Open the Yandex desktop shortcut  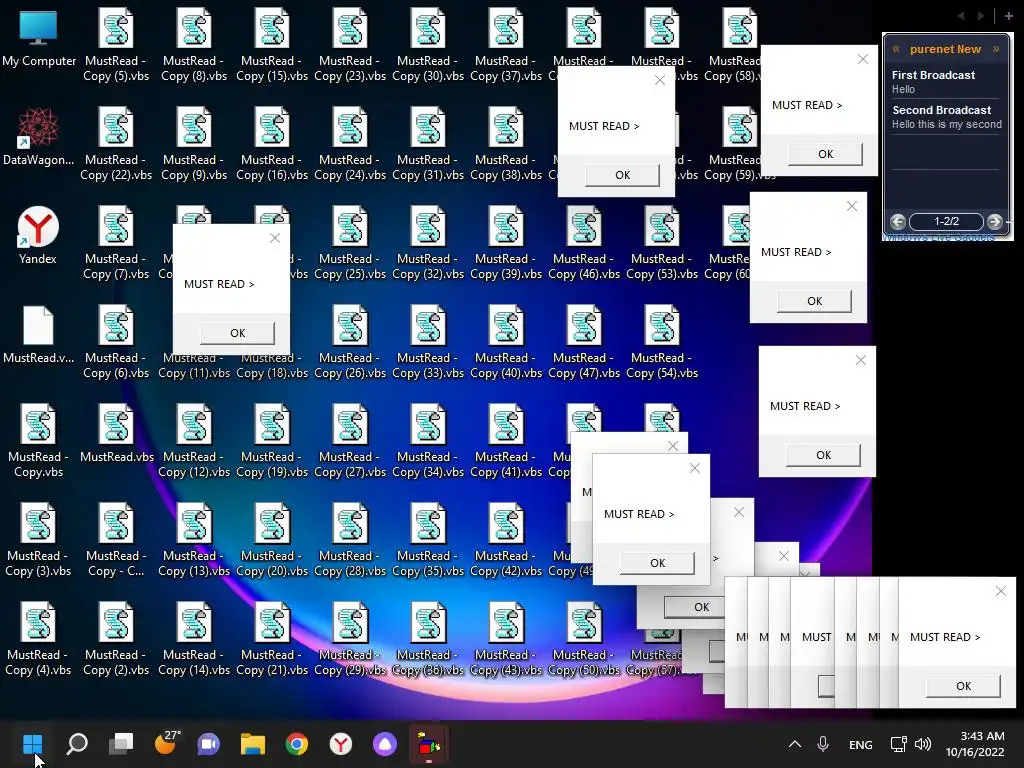(x=38, y=236)
